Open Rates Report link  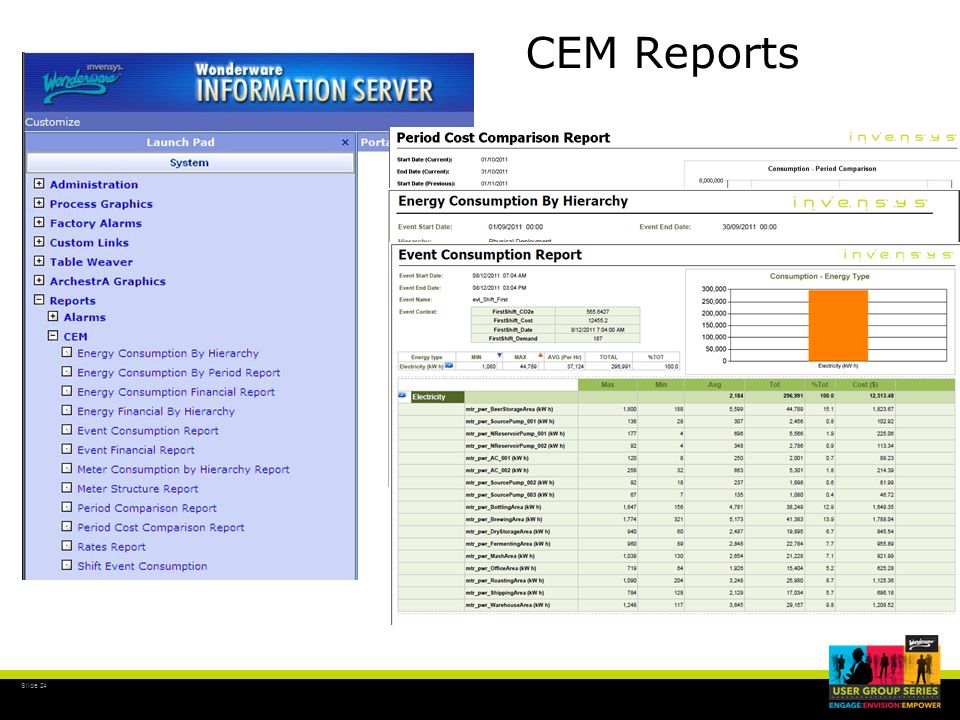click(111, 547)
